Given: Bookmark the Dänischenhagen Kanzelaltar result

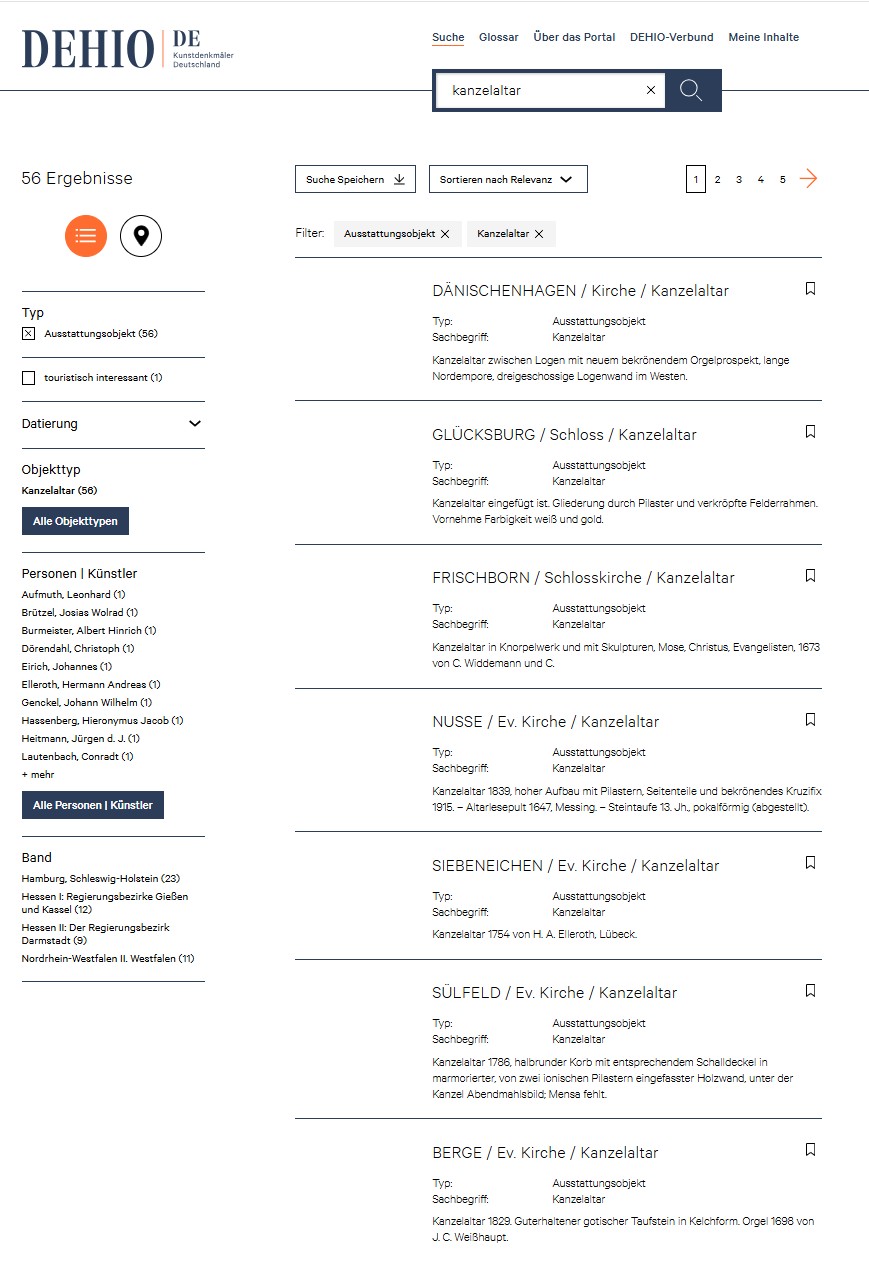Looking at the screenshot, I should coord(810,289).
